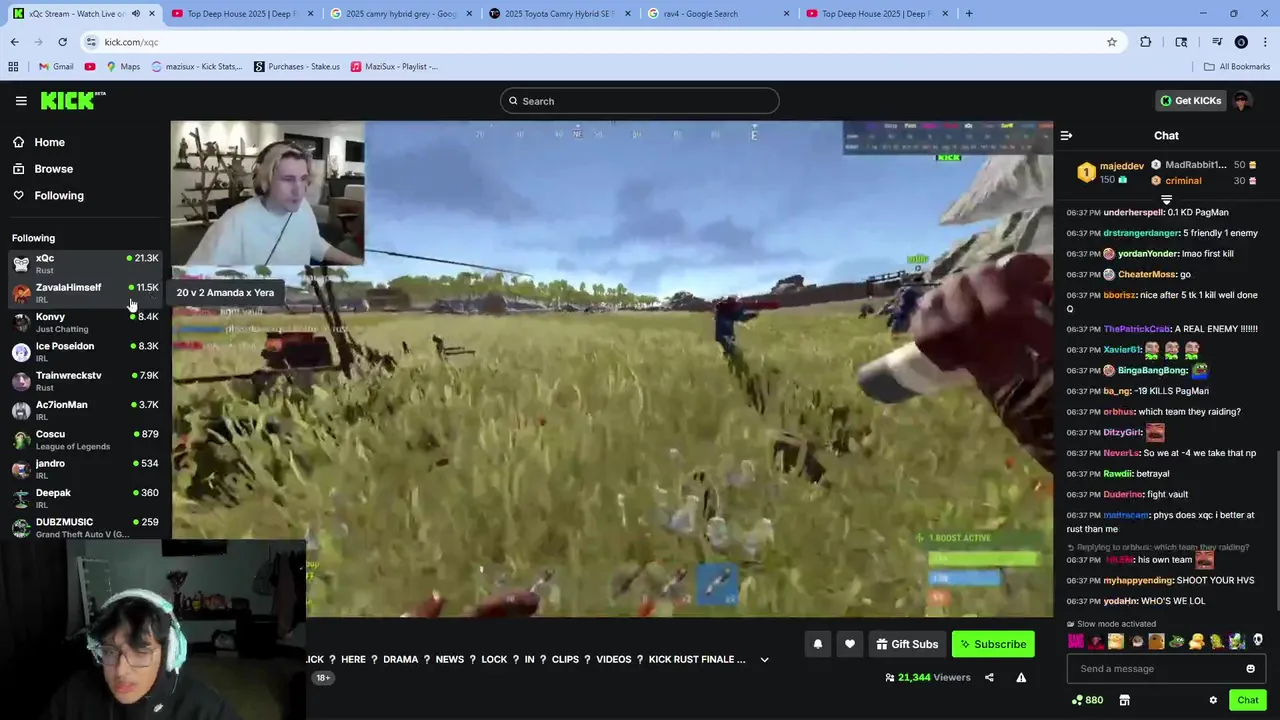Open jandro channel in Following list
This screenshot has height=720, width=1280.
pos(85,469)
